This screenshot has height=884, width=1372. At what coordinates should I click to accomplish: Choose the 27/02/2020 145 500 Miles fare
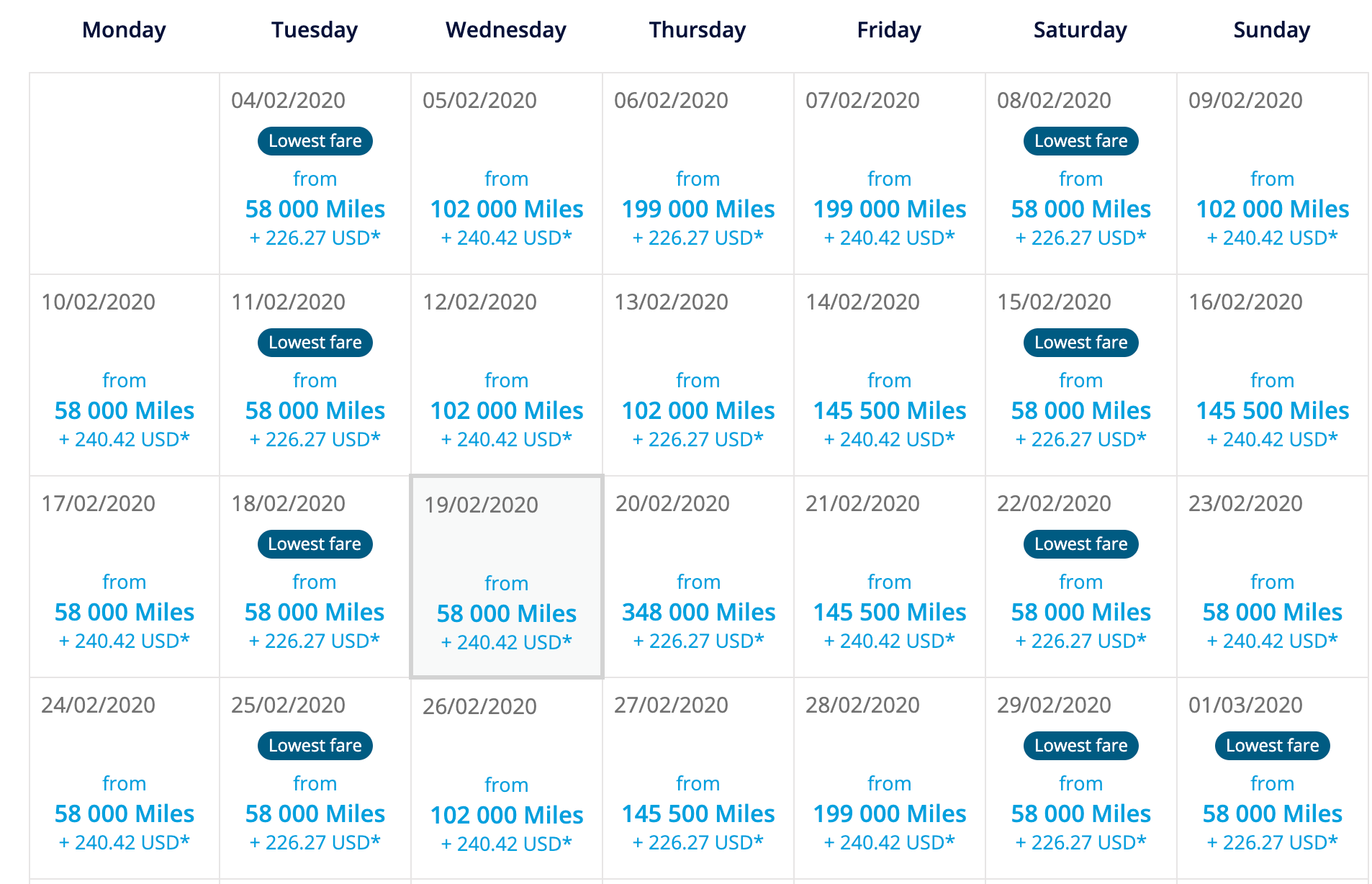(698, 778)
